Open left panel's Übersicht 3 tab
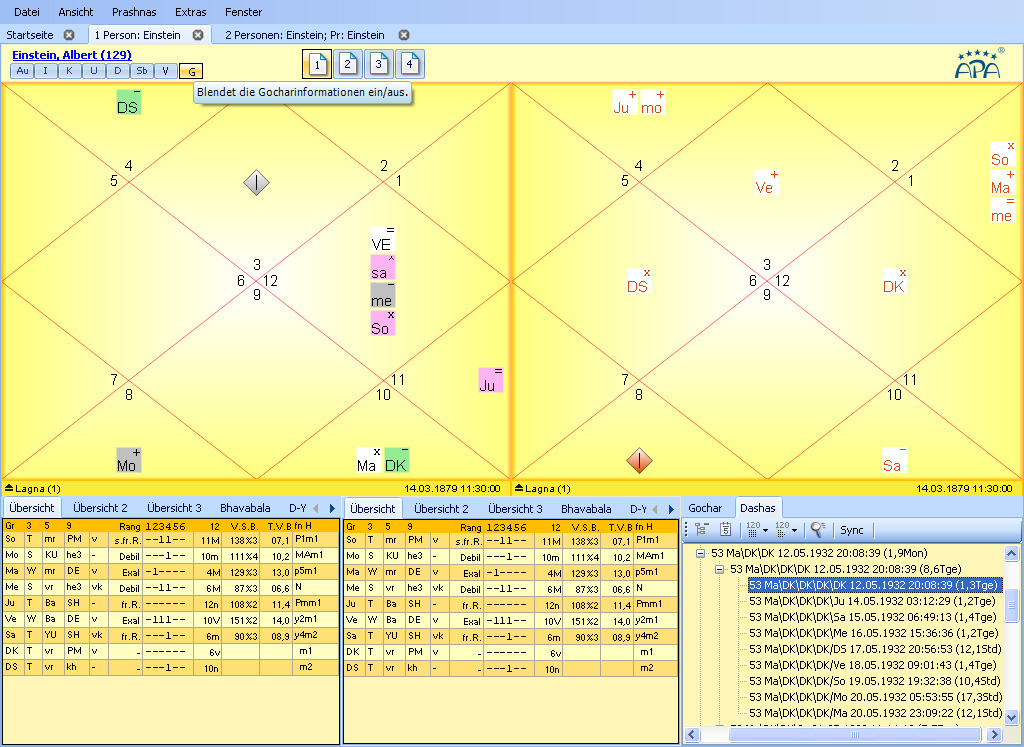The width and height of the screenshot is (1024, 747). pyautogui.click(x=174, y=508)
